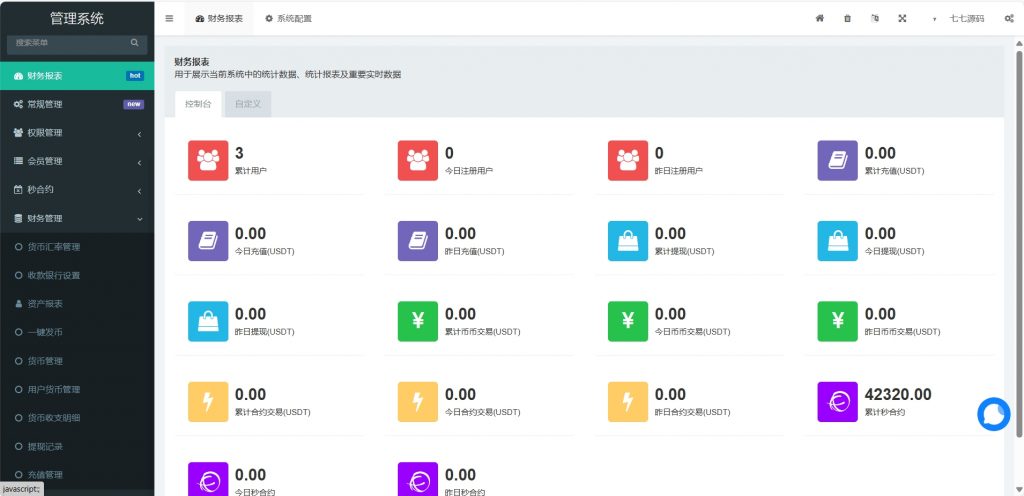Open 货币收支明细 submenu item

pos(77,418)
